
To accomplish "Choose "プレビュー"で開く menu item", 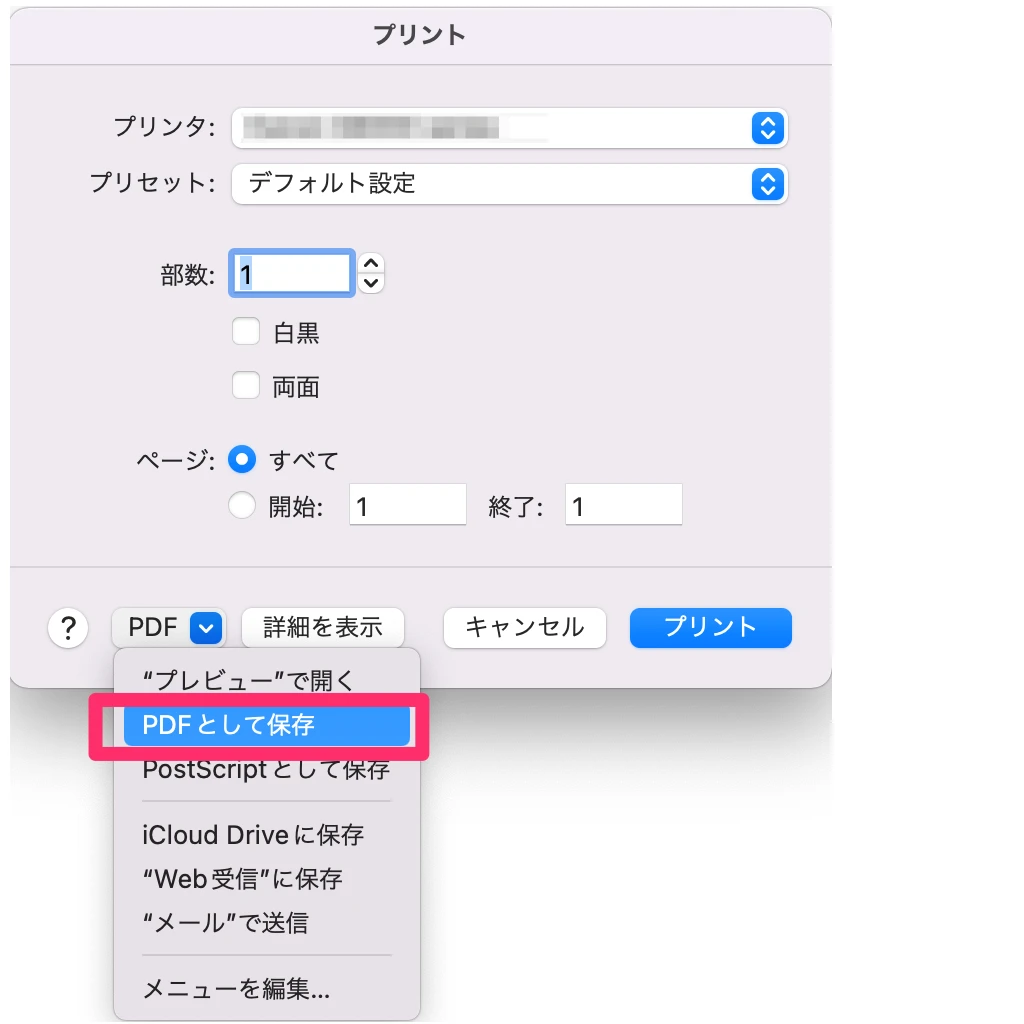I will coord(266,680).
